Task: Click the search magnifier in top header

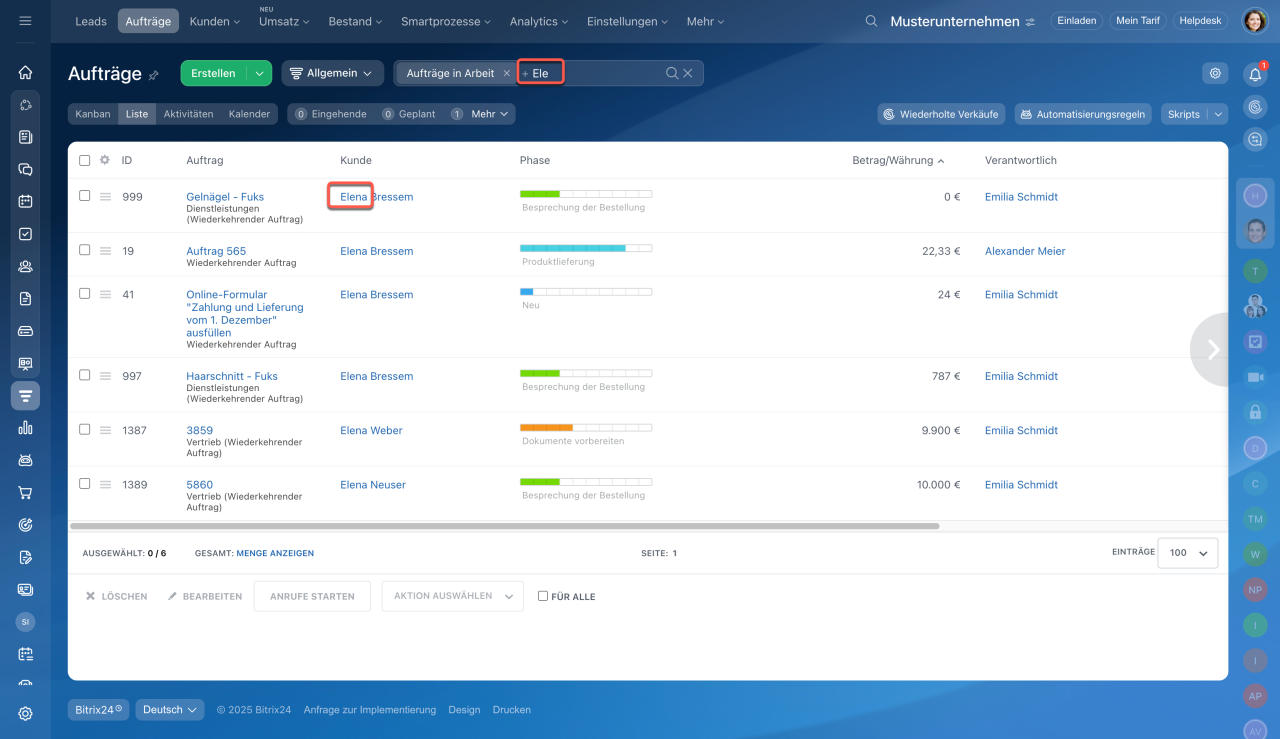Action: point(871,21)
